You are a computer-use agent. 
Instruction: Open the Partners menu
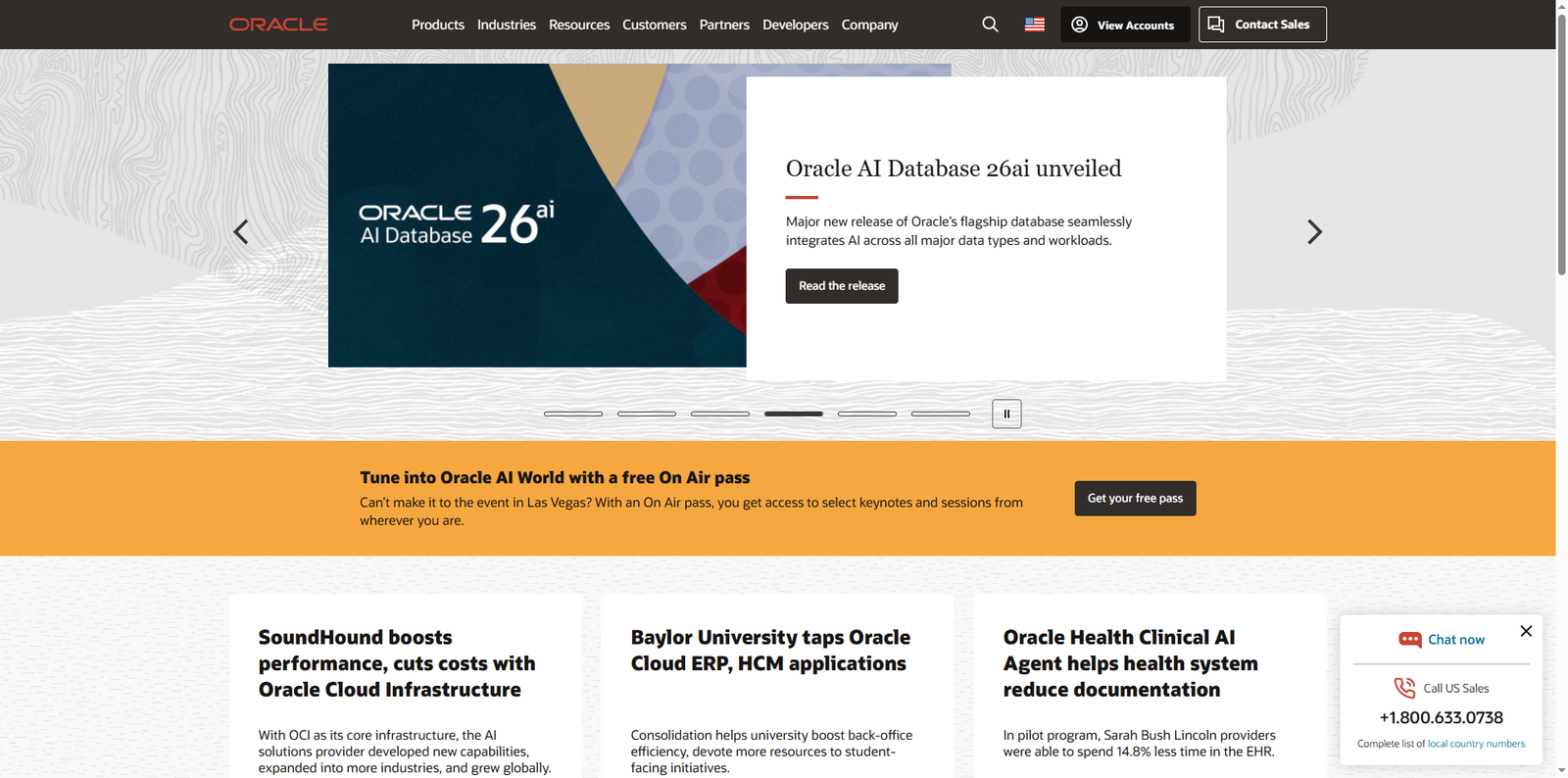(724, 24)
